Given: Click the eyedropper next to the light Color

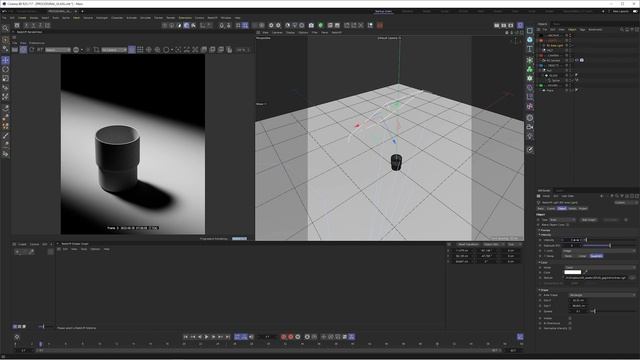Looking at the screenshot, I should point(586,272).
